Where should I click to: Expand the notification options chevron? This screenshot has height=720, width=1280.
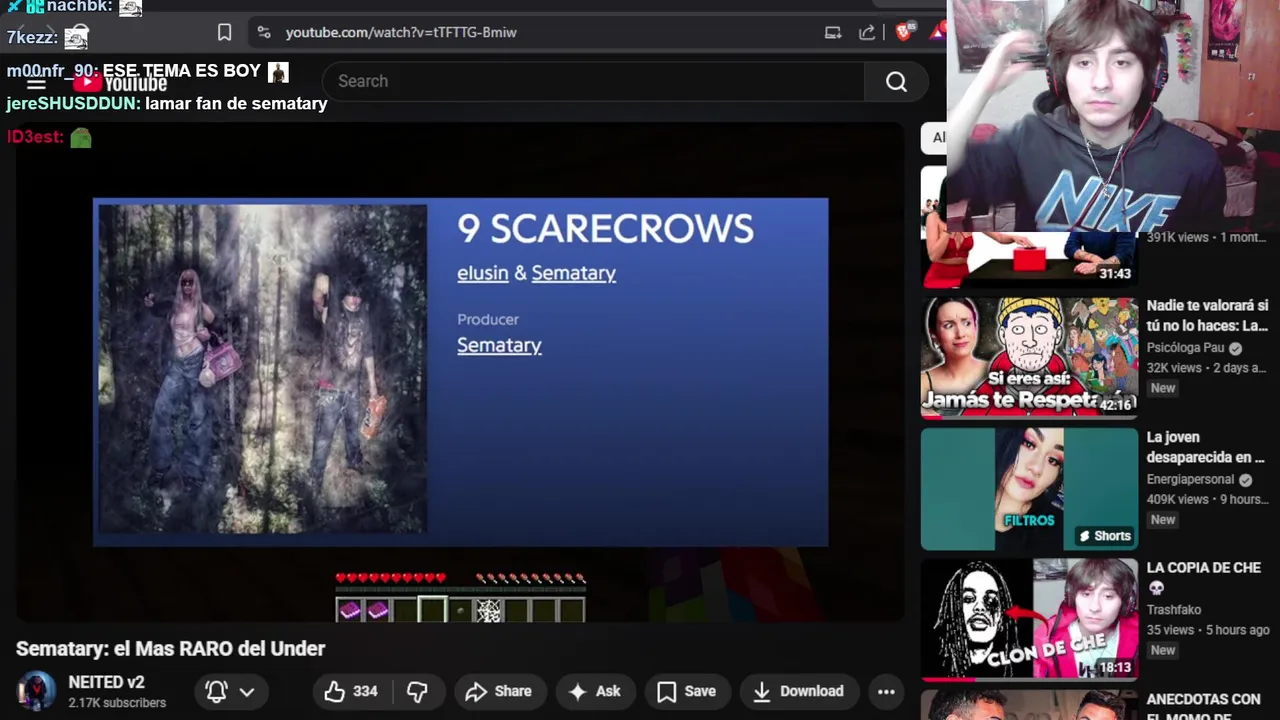[247, 691]
